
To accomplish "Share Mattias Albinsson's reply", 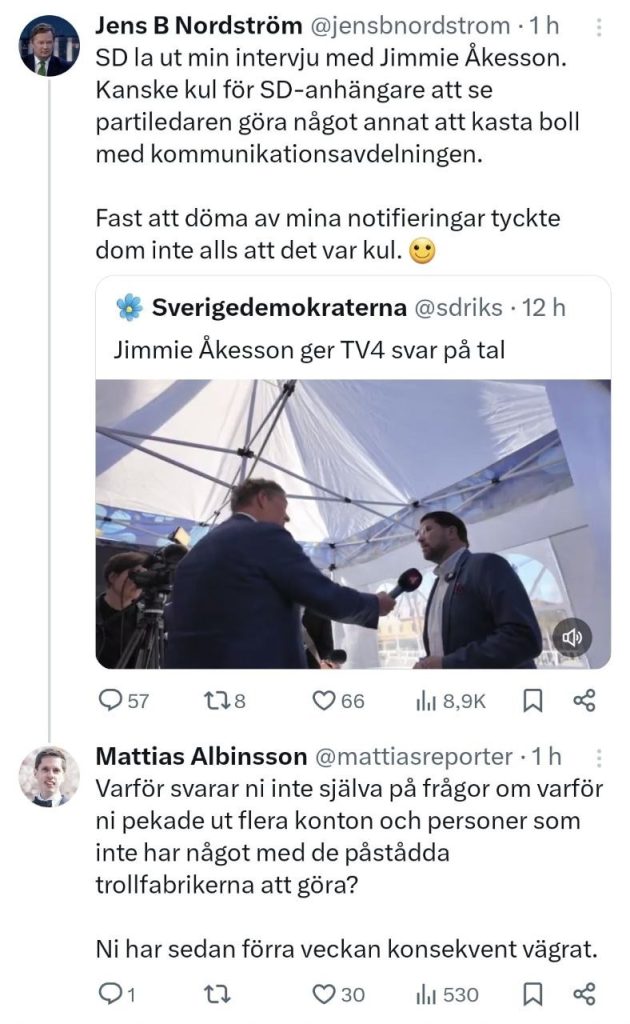I will [584, 994].
